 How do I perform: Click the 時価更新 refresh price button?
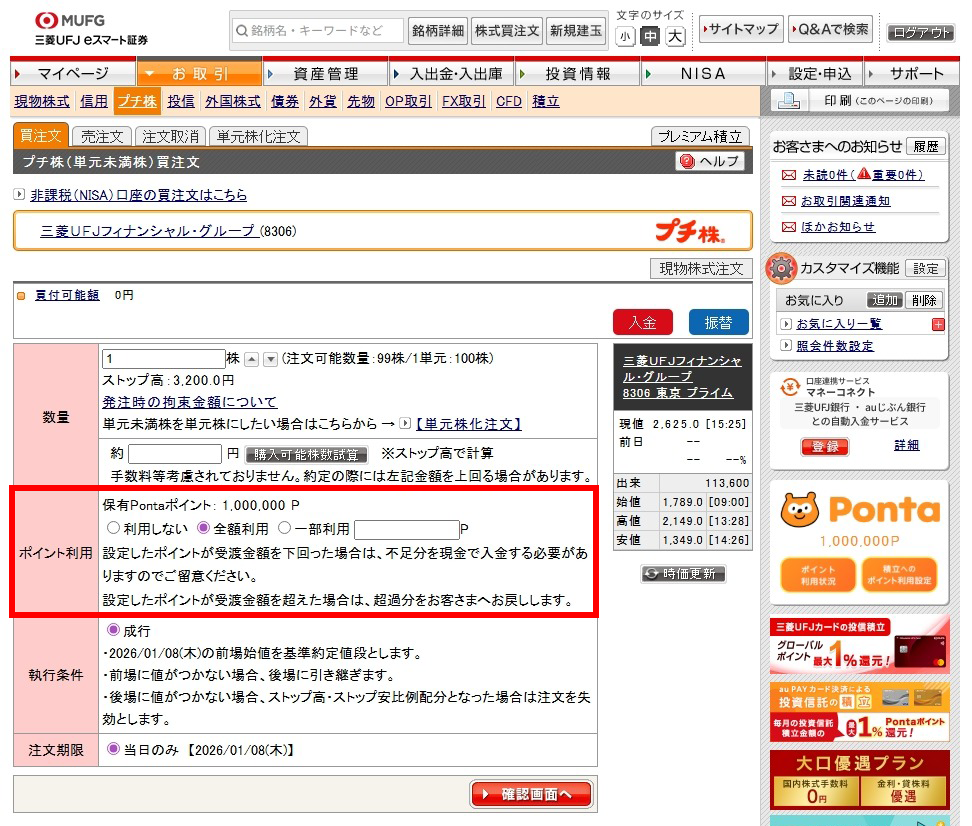683,574
